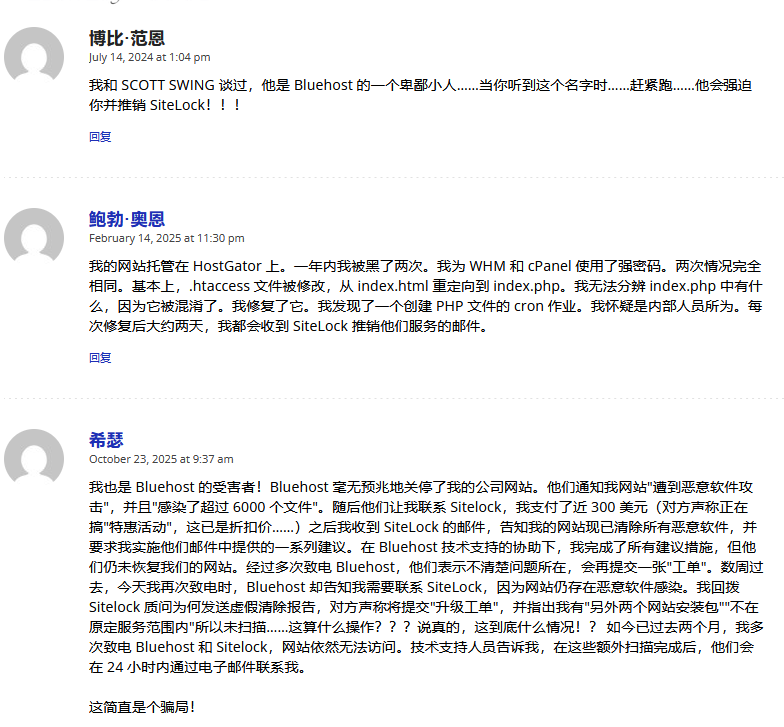Click the line mentioning 升级工单
The width and height of the screenshot is (784, 727).
pyautogui.click(x=424, y=607)
